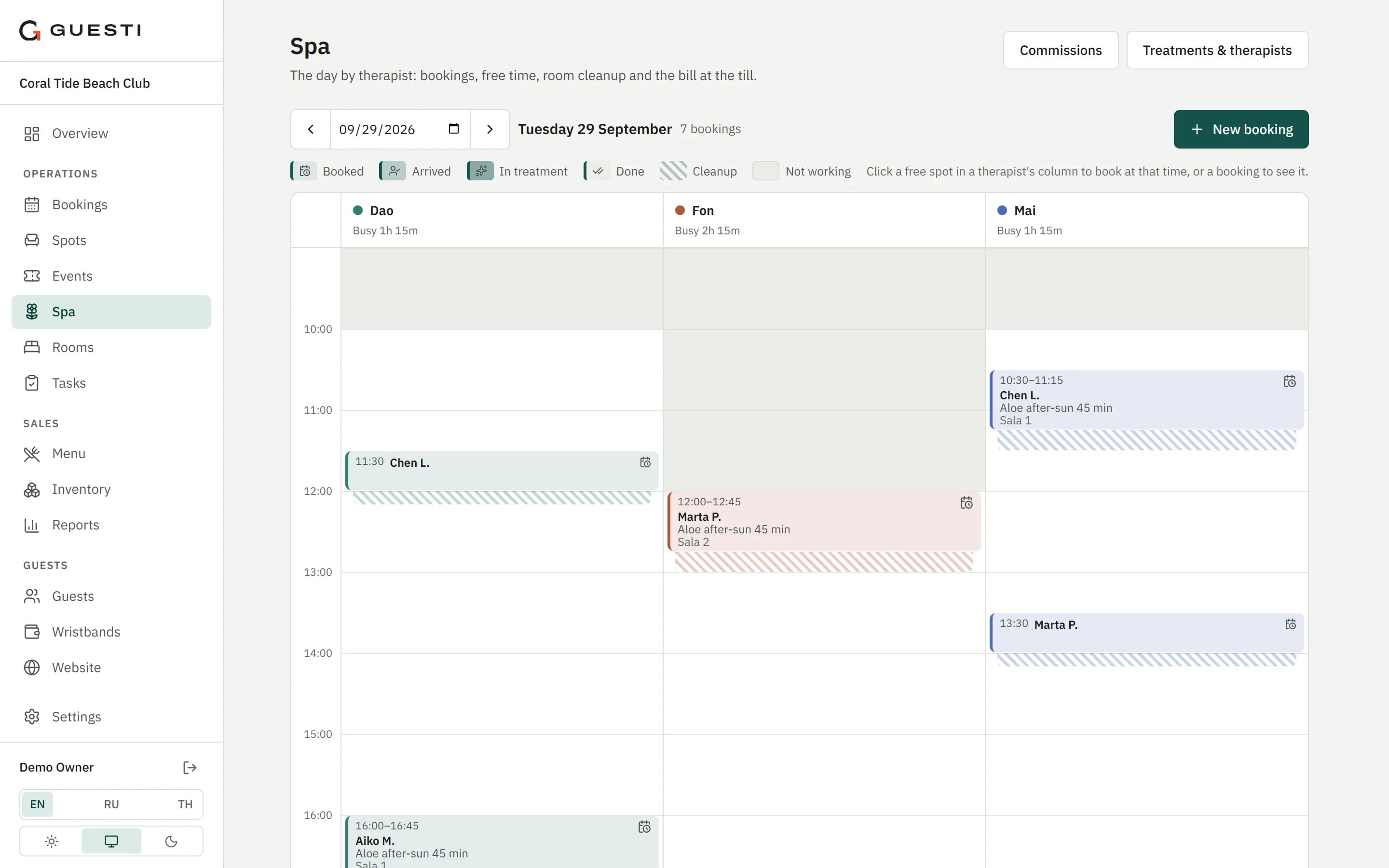Image resolution: width=1389 pixels, height=868 pixels.
Task: Select system theme monitor icon
Action: [x=111, y=841]
